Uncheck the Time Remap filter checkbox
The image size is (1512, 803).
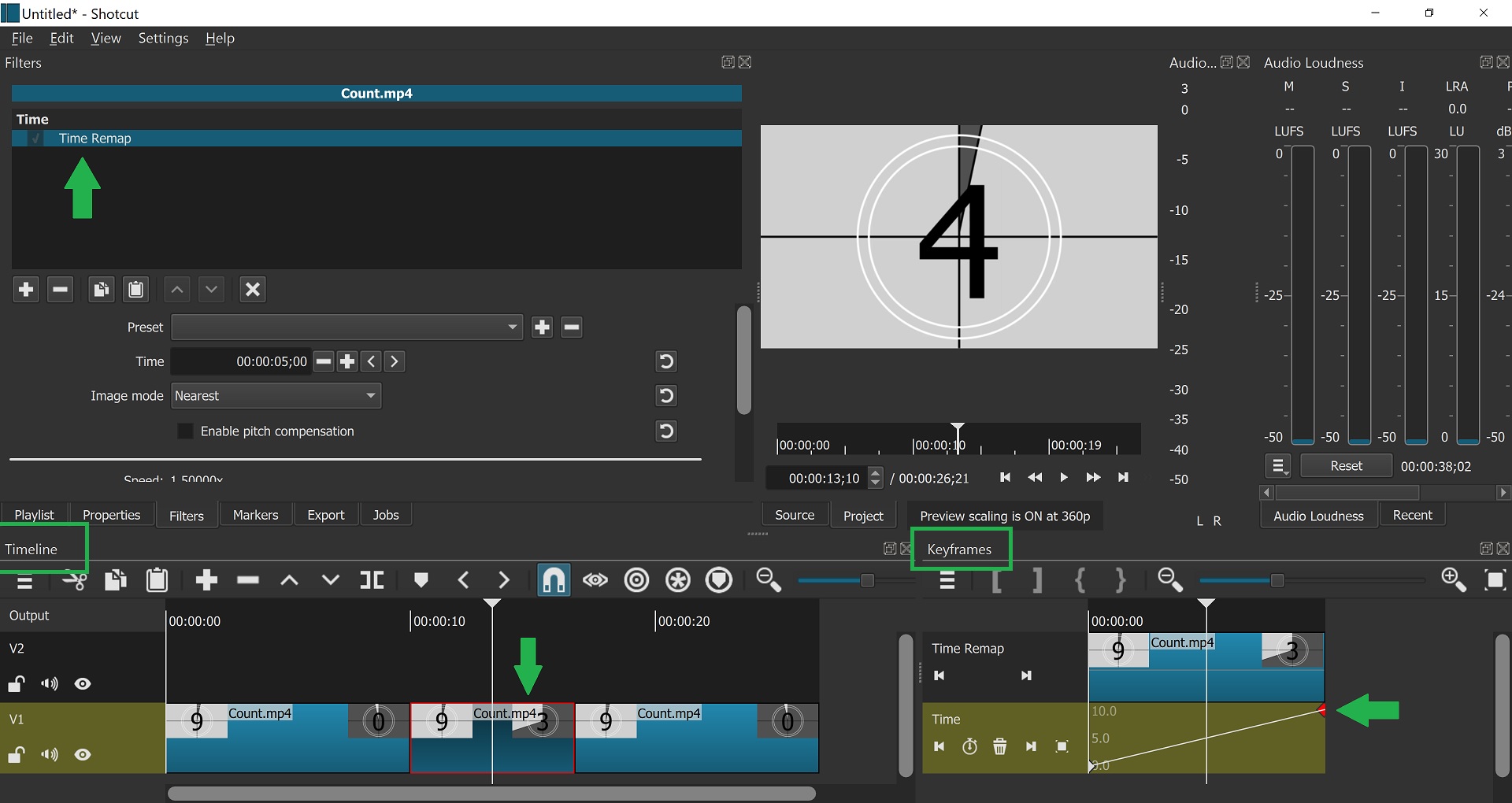pos(36,139)
